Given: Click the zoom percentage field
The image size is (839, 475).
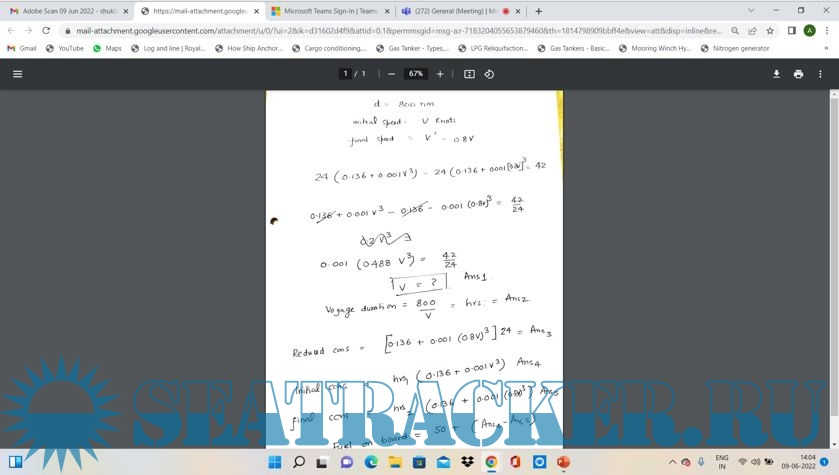Looking at the screenshot, I should click(415, 74).
